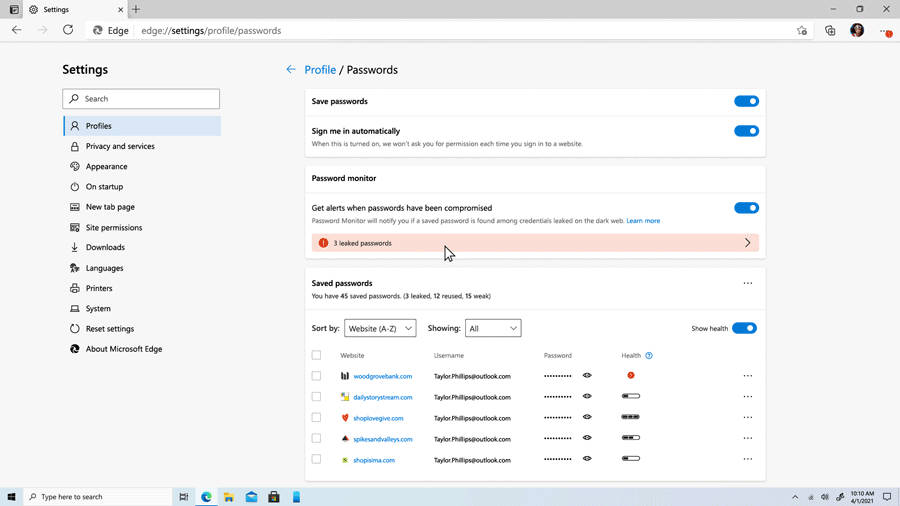Show hidden system tray icons chevron

pos(795,497)
